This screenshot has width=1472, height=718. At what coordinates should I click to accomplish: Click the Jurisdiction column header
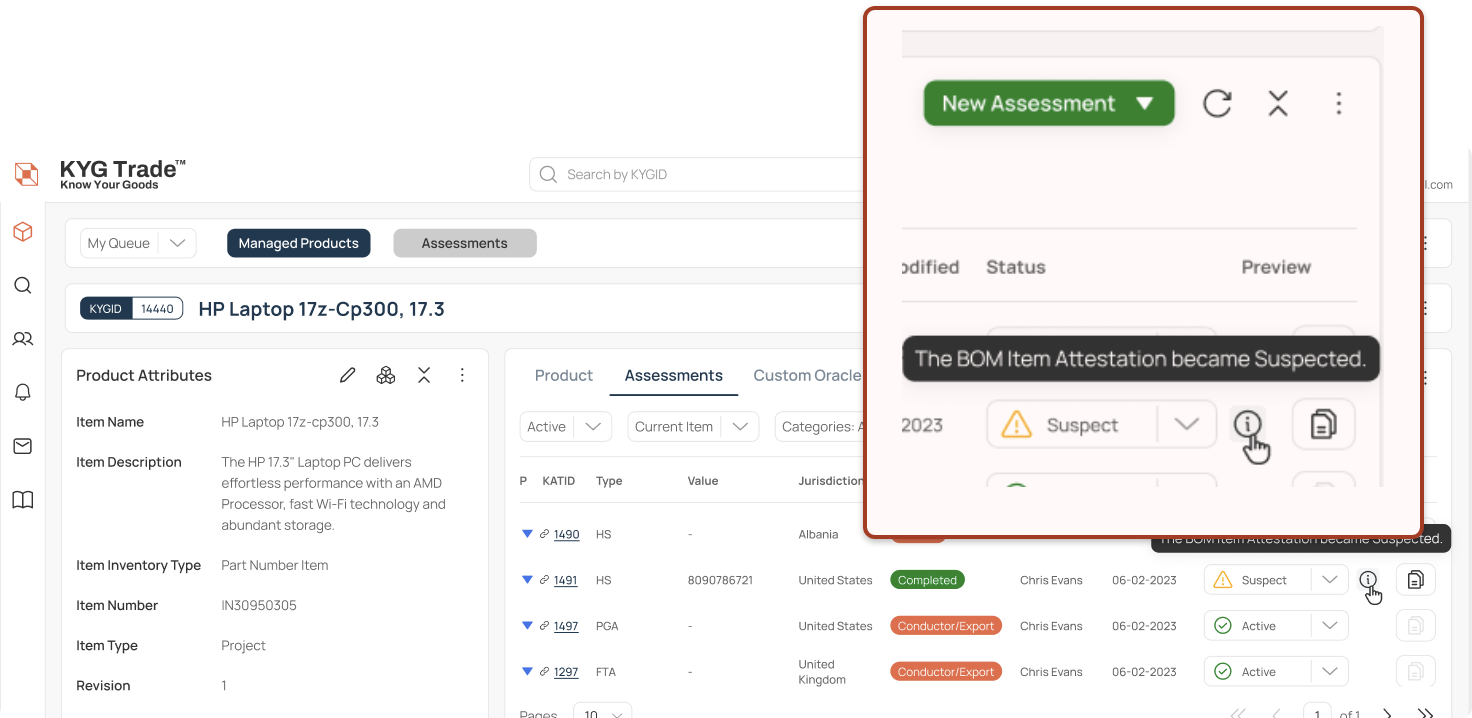coord(831,481)
